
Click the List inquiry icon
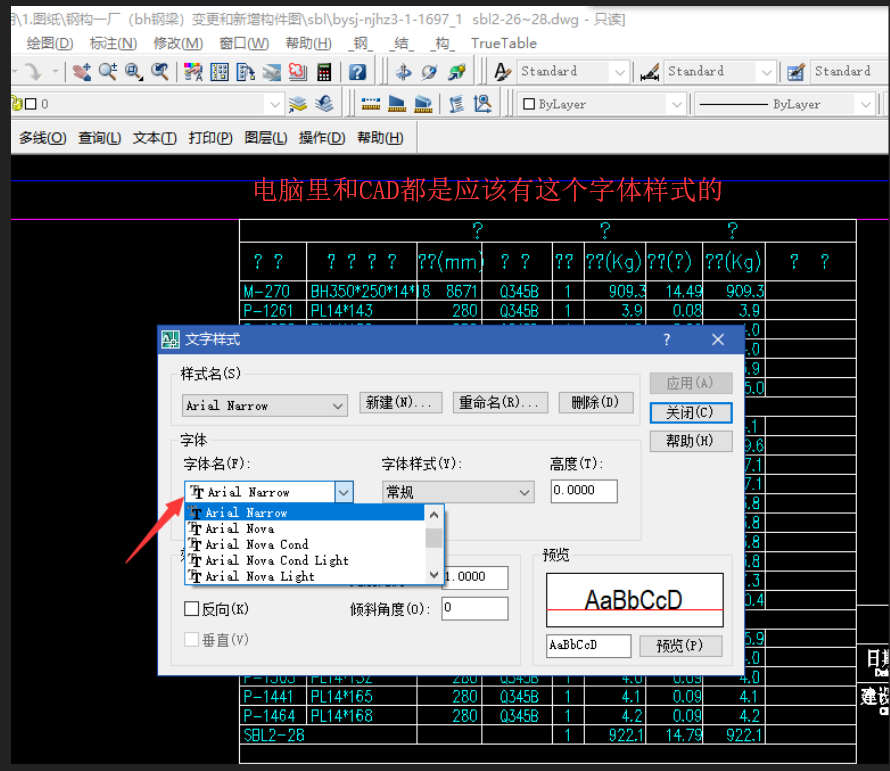(x=456, y=104)
